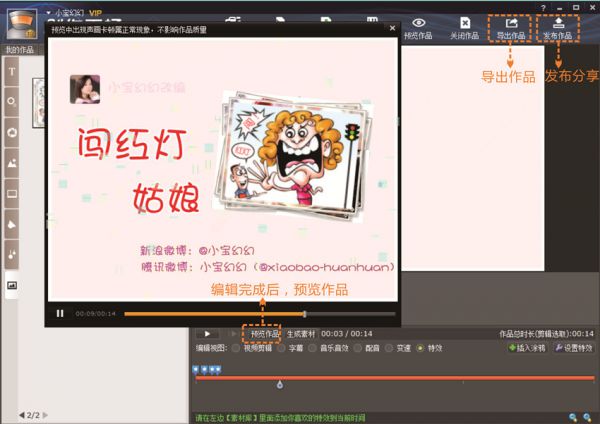
Task: Open the help question mark icon
Action: pos(543,8)
